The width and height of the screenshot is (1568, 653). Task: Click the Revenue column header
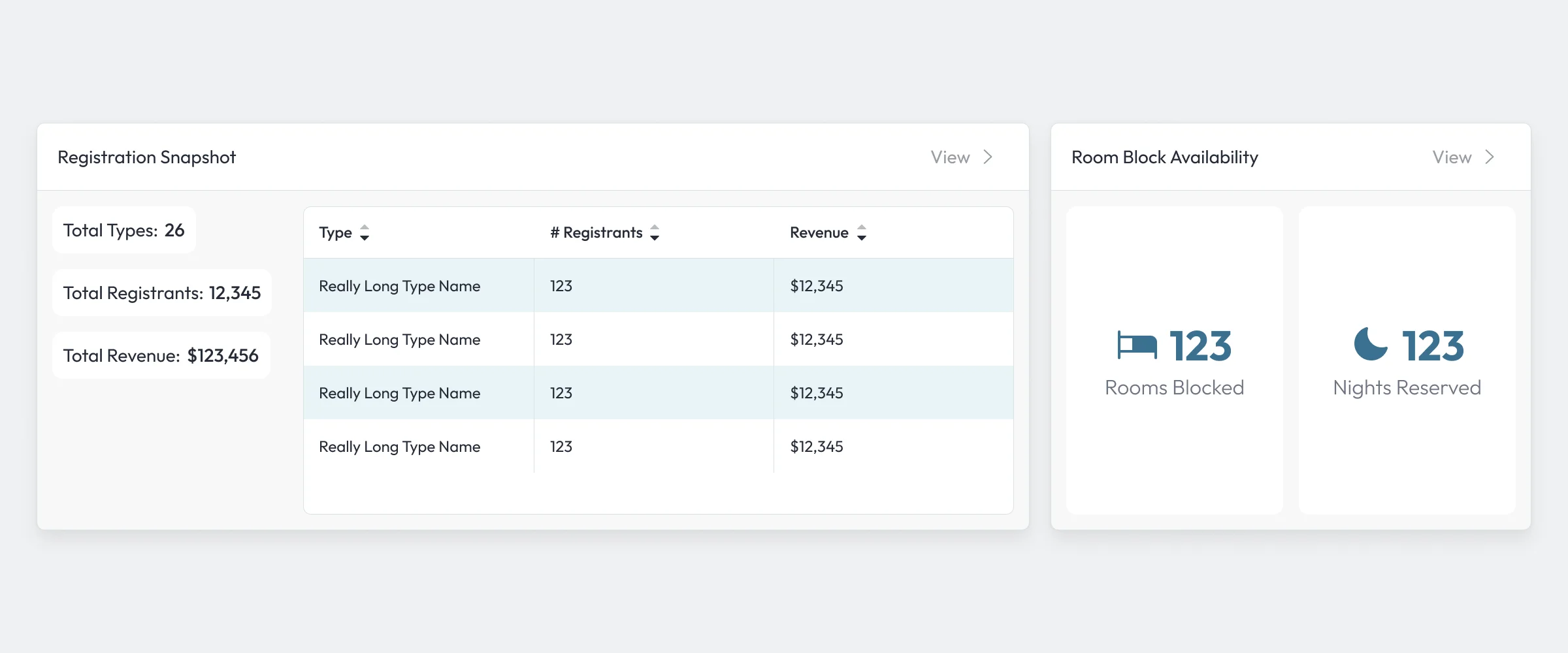coord(819,232)
